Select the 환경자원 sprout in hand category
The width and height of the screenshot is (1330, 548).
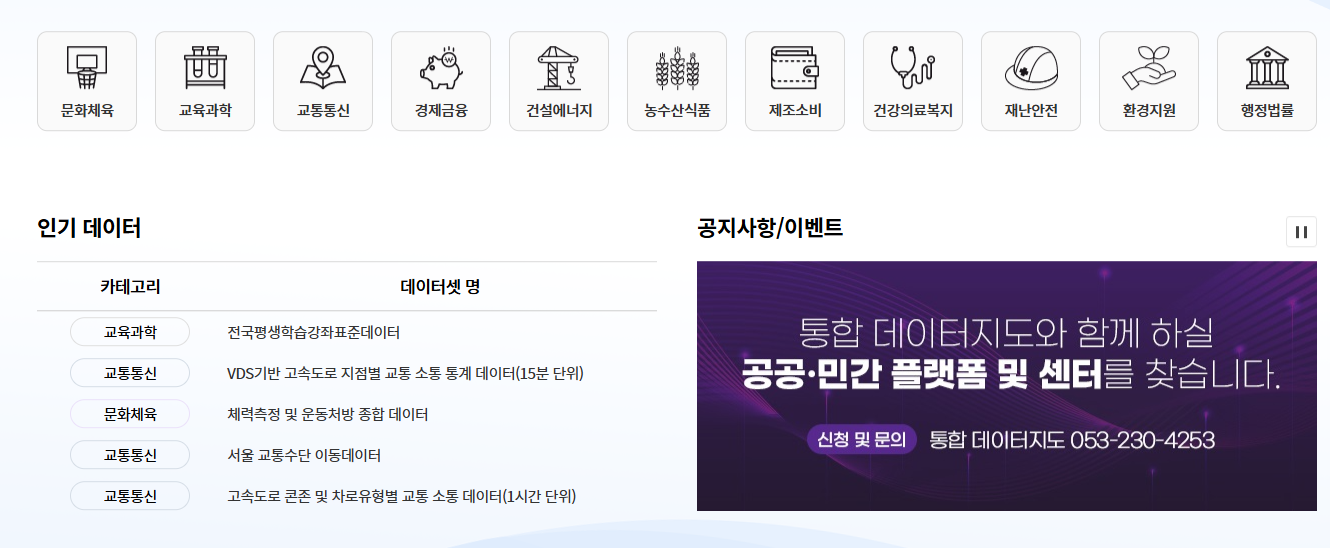[1149, 81]
